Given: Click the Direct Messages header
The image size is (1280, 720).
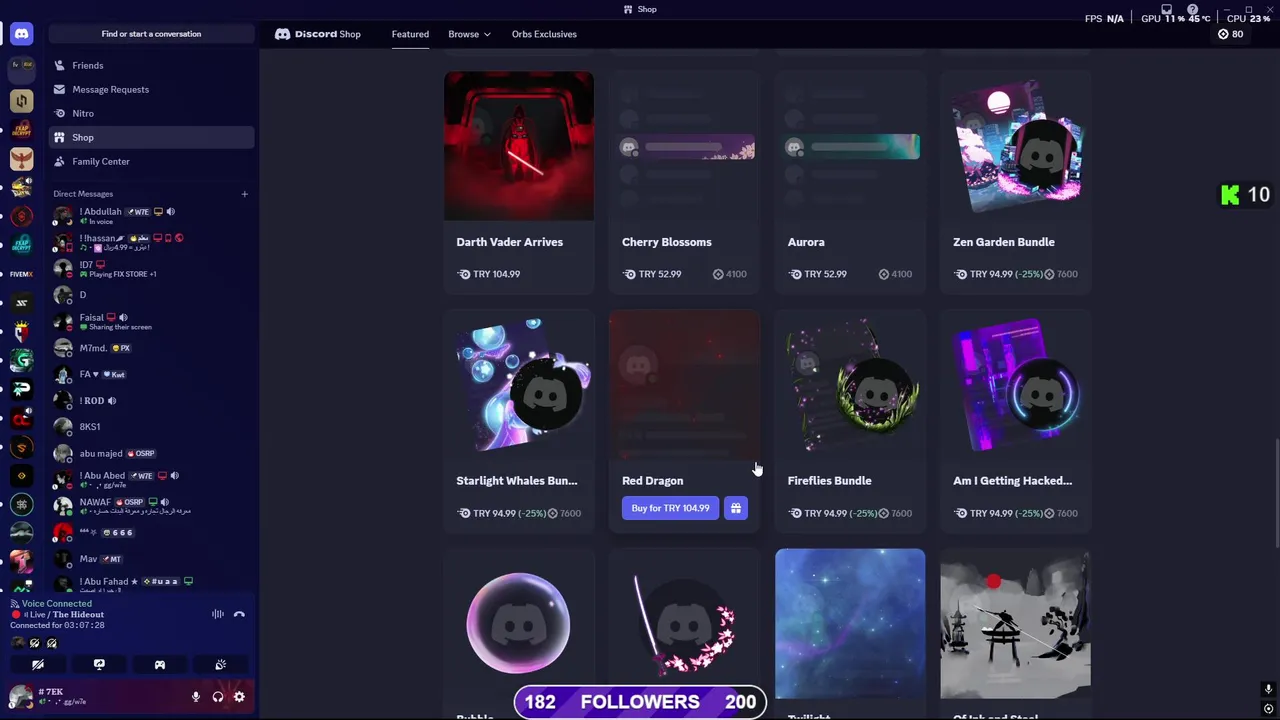Looking at the screenshot, I should point(83,194).
